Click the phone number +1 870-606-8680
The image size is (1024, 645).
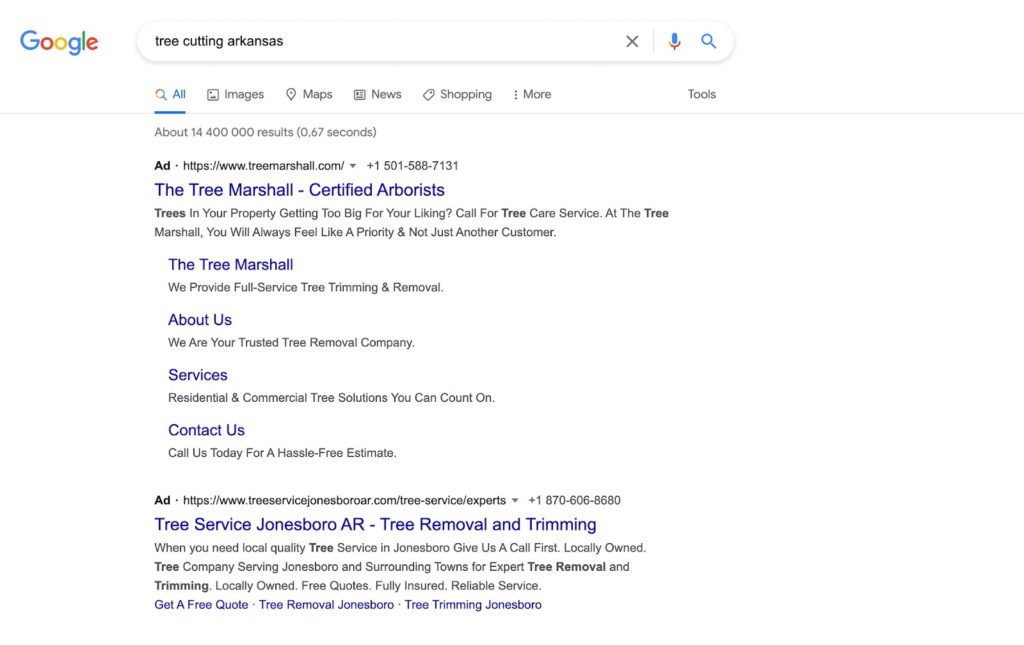(x=574, y=501)
